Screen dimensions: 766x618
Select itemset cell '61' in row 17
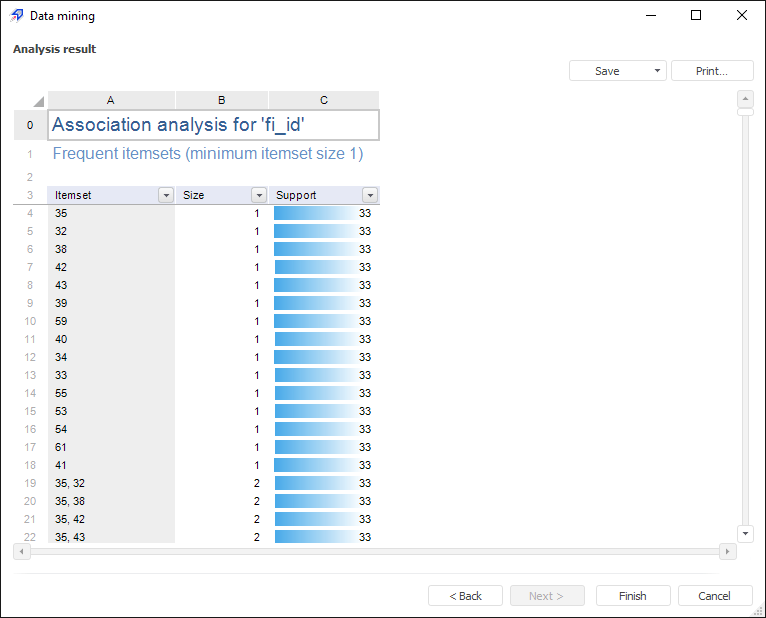pos(111,448)
